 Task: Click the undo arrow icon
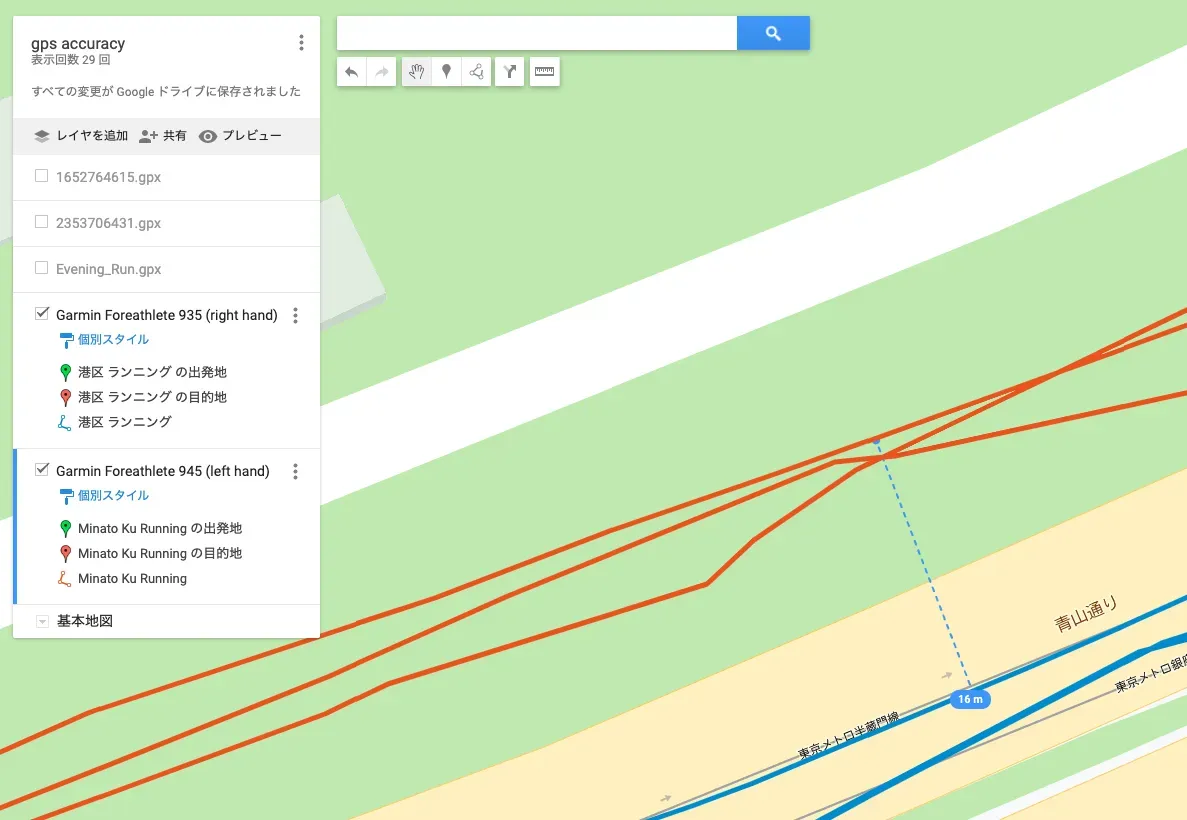coord(350,71)
